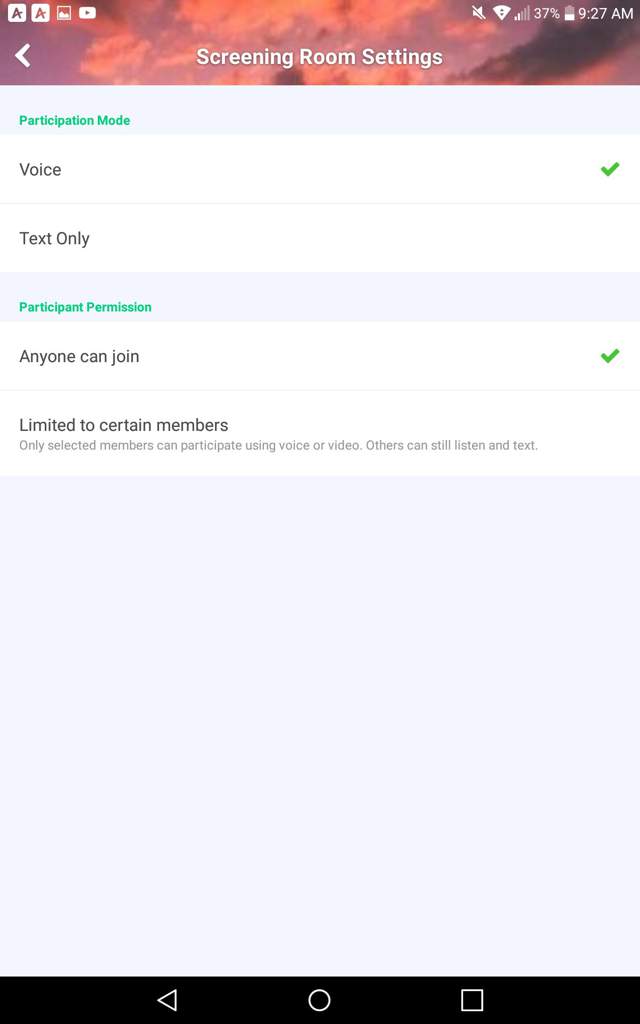Click Screening Room Settings title
The image size is (640, 1024).
[x=319, y=57]
